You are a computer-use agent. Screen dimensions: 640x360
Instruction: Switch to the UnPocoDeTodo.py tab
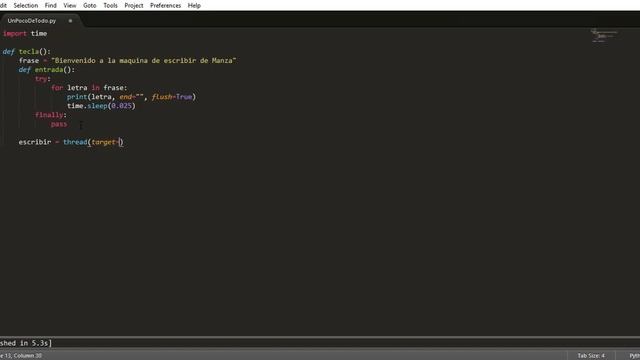click(32, 20)
